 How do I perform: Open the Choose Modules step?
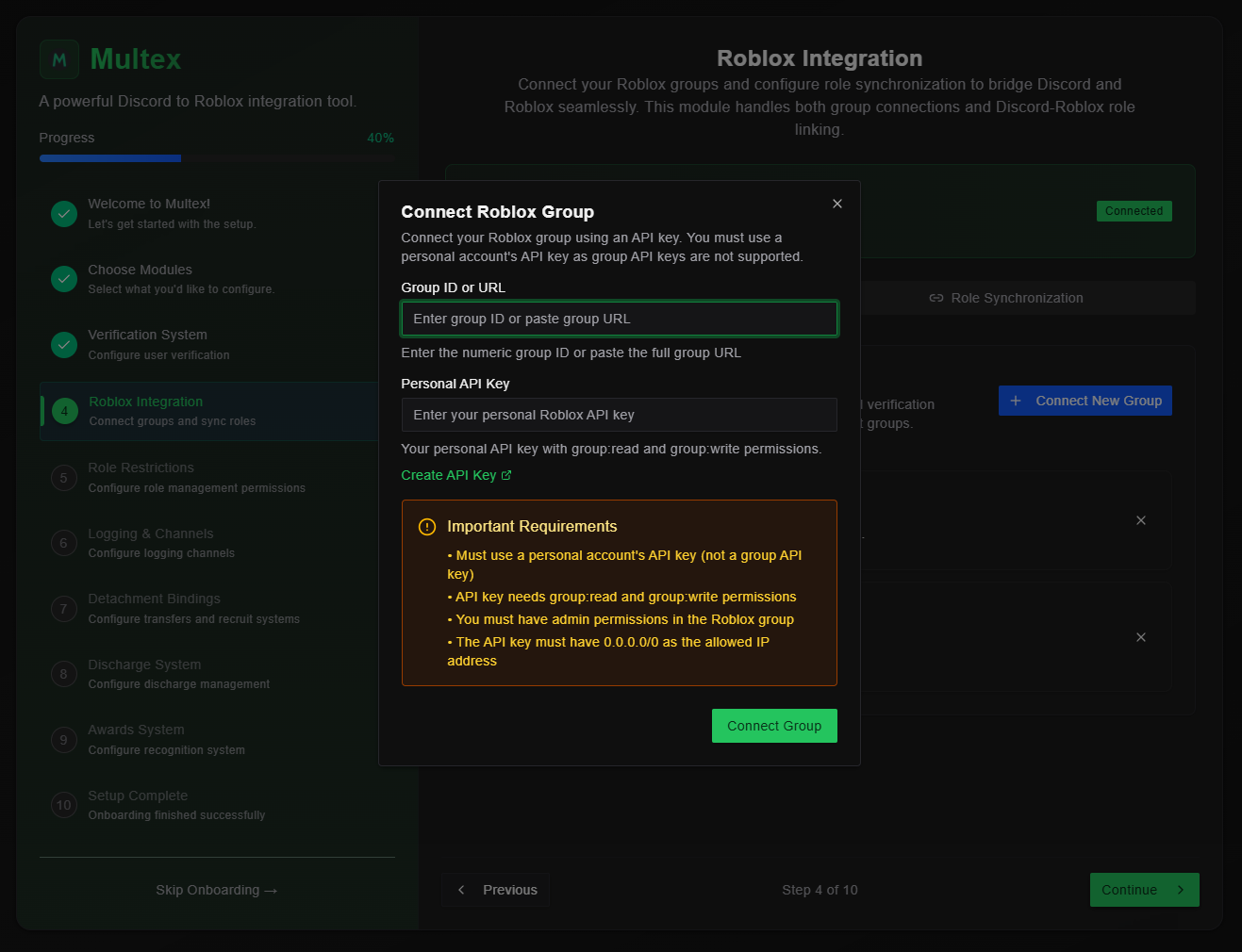[217, 279]
